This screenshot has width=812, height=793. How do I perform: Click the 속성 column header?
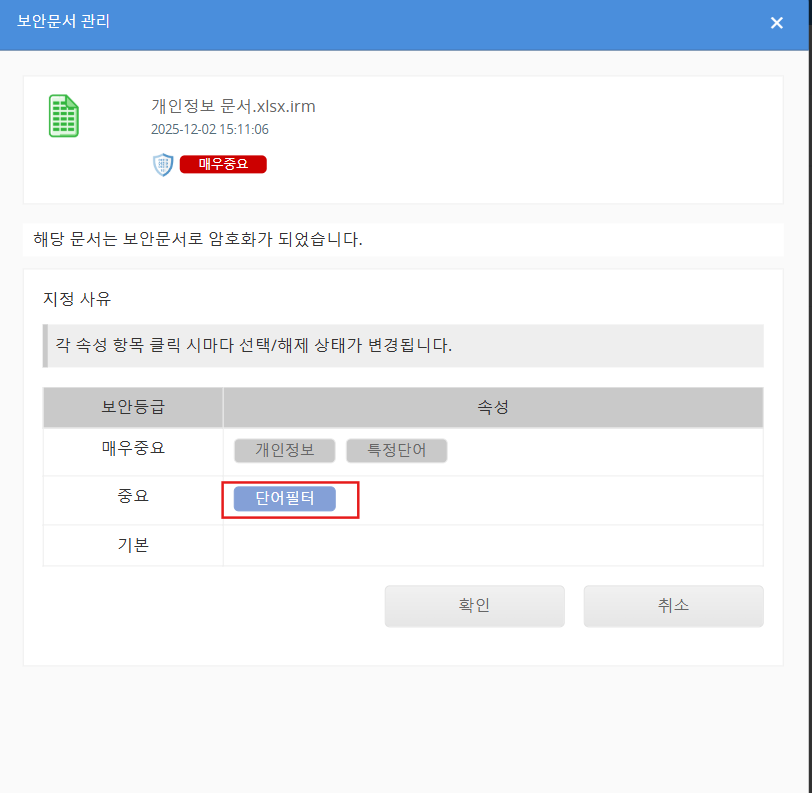[x=493, y=408]
